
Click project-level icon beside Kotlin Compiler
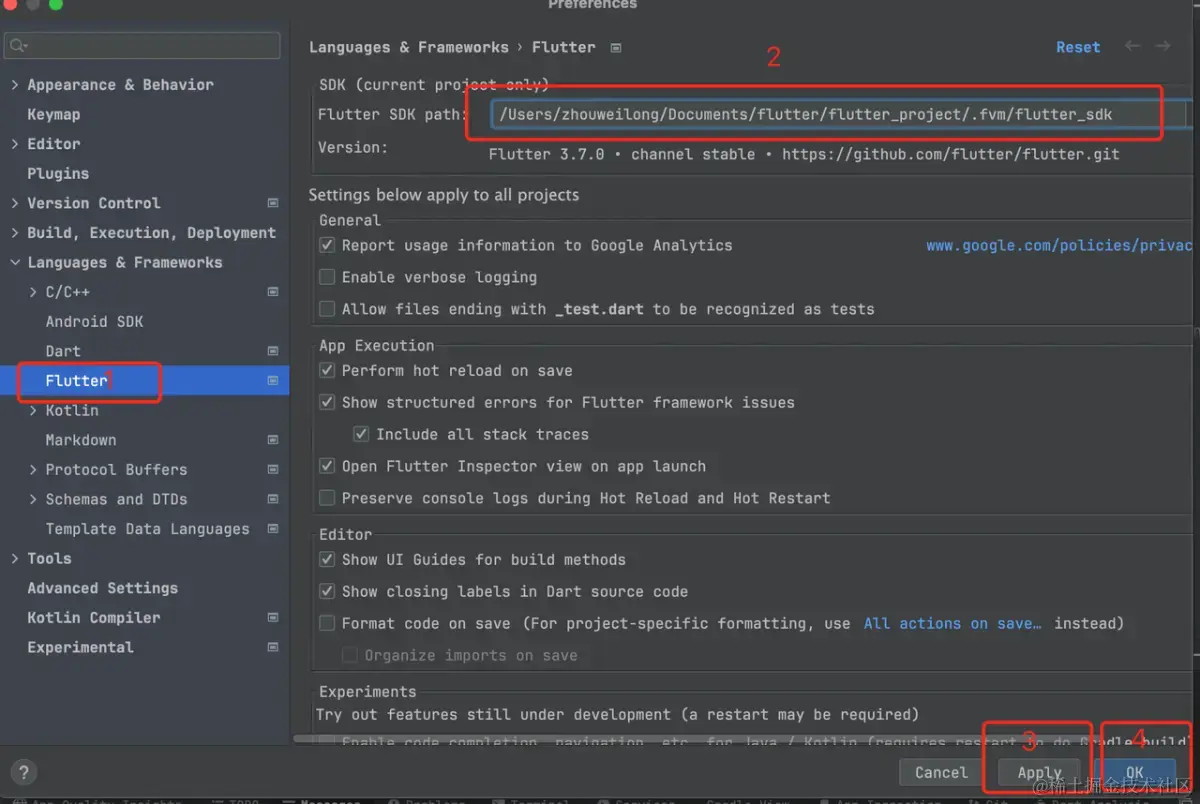coord(273,618)
